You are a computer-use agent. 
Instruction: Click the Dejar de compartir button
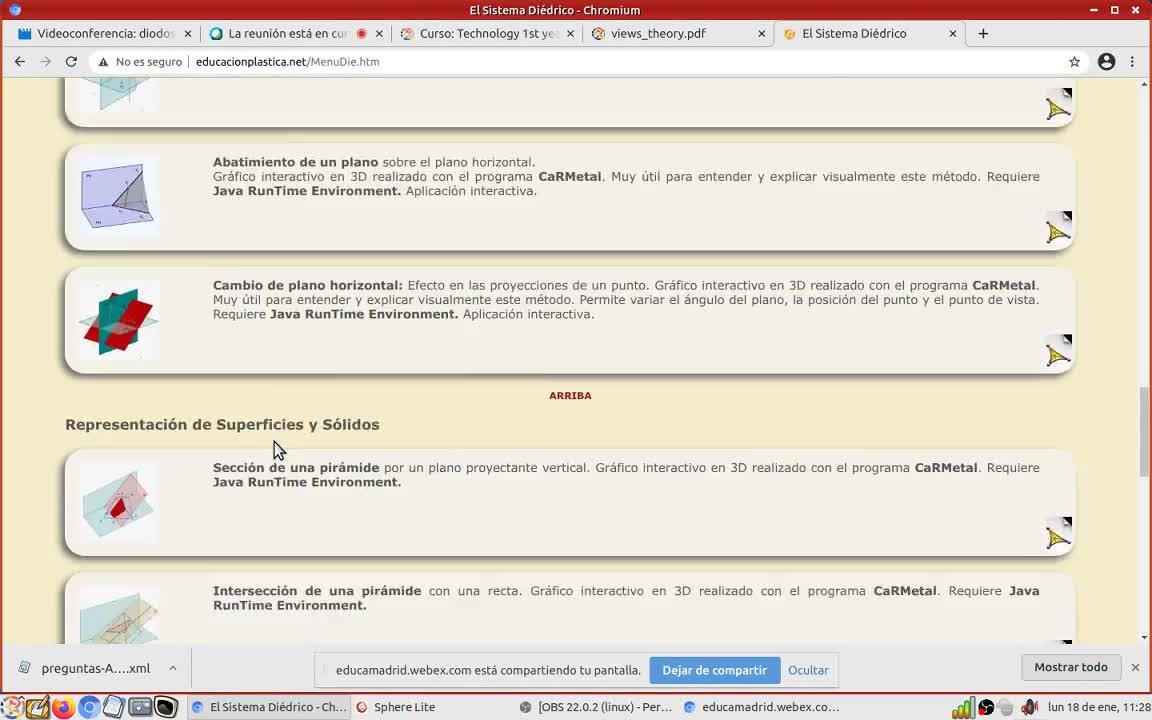pyautogui.click(x=714, y=670)
